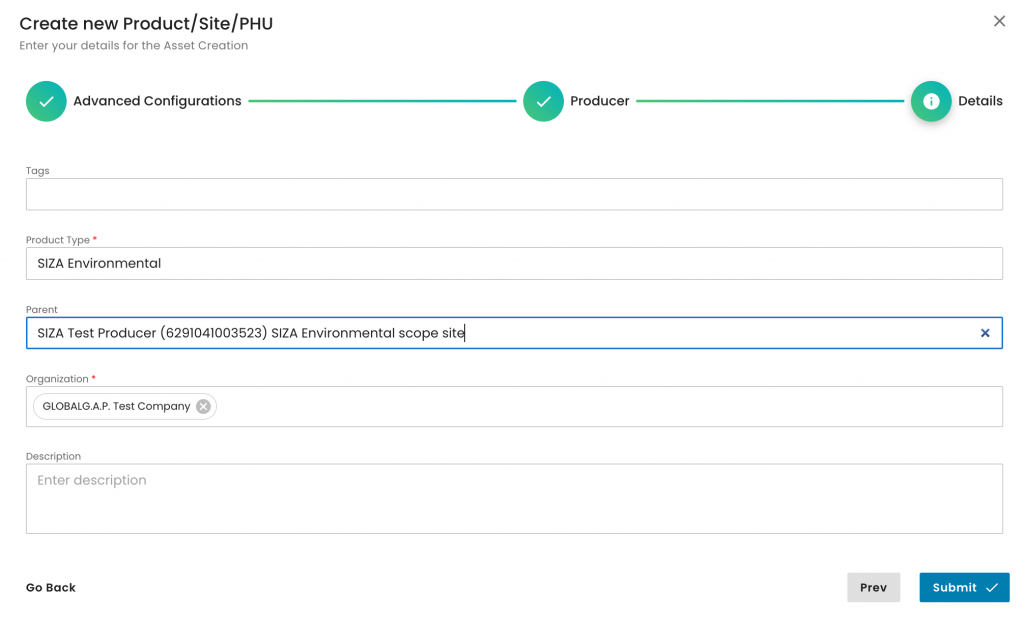This screenshot has width=1024, height=618.
Task: Click into the Description text area
Action: [514, 498]
